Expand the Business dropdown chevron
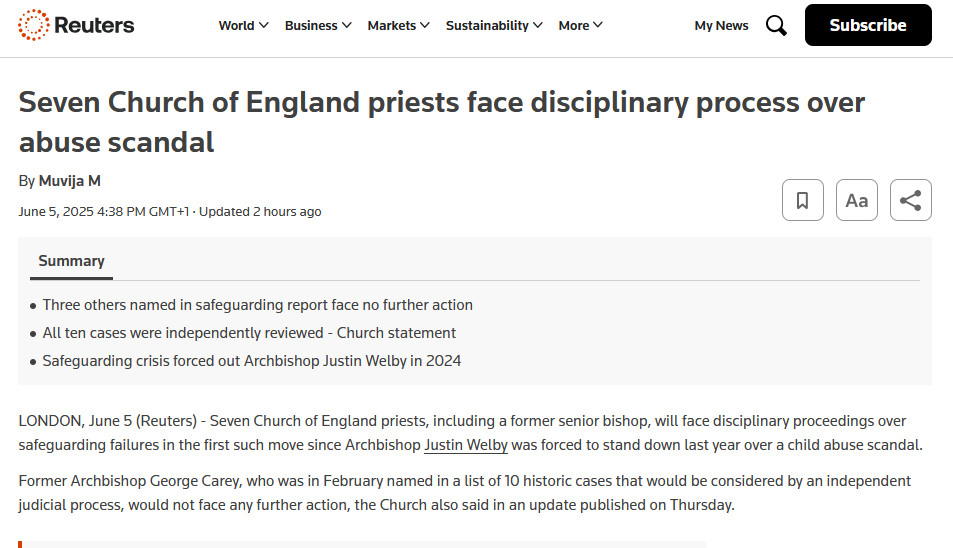Image resolution: width=953 pixels, height=548 pixels. point(346,25)
